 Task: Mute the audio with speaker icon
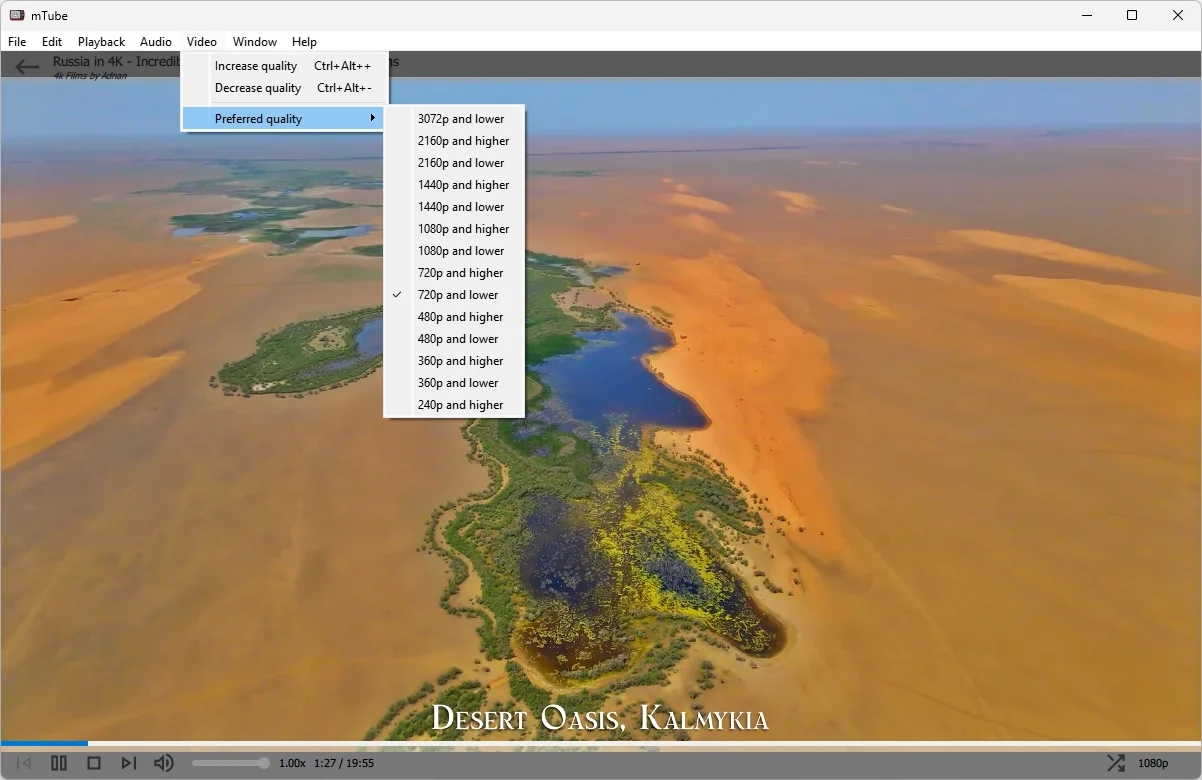(x=163, y=763)
